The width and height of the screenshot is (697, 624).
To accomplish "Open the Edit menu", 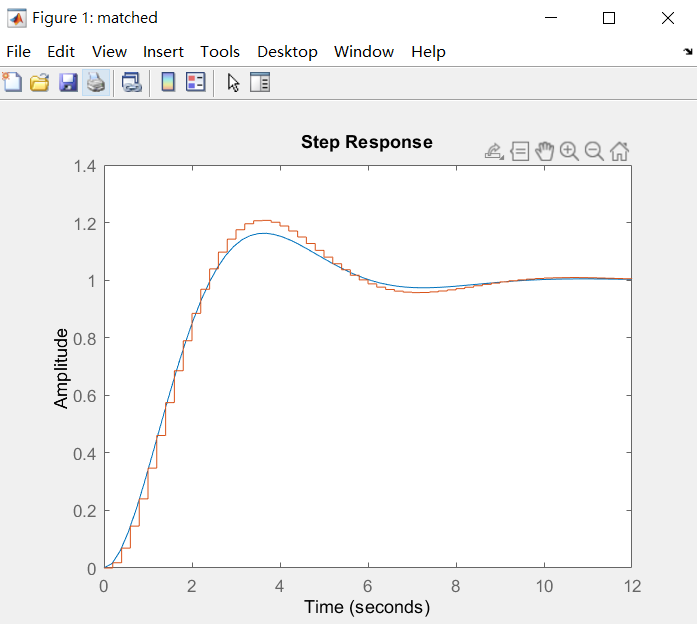I will click(x=61, y=52).
